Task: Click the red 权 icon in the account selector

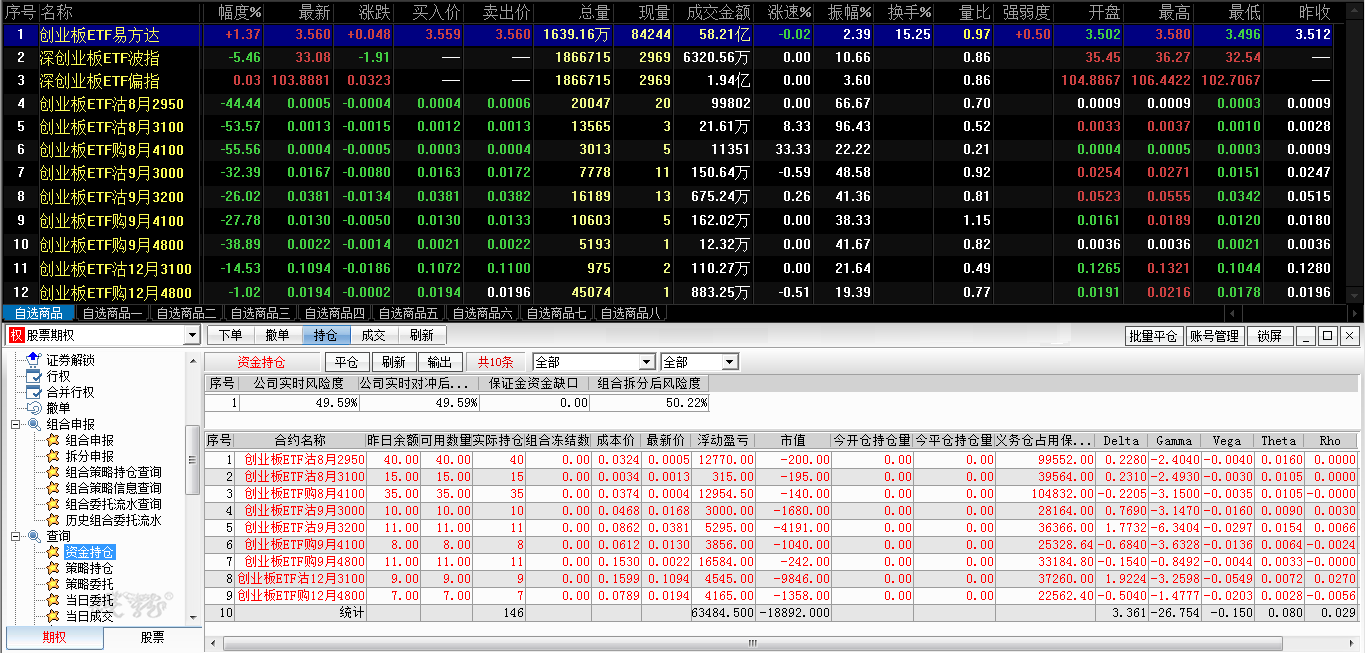Action: pyautogui.click(x=16, y=336)
